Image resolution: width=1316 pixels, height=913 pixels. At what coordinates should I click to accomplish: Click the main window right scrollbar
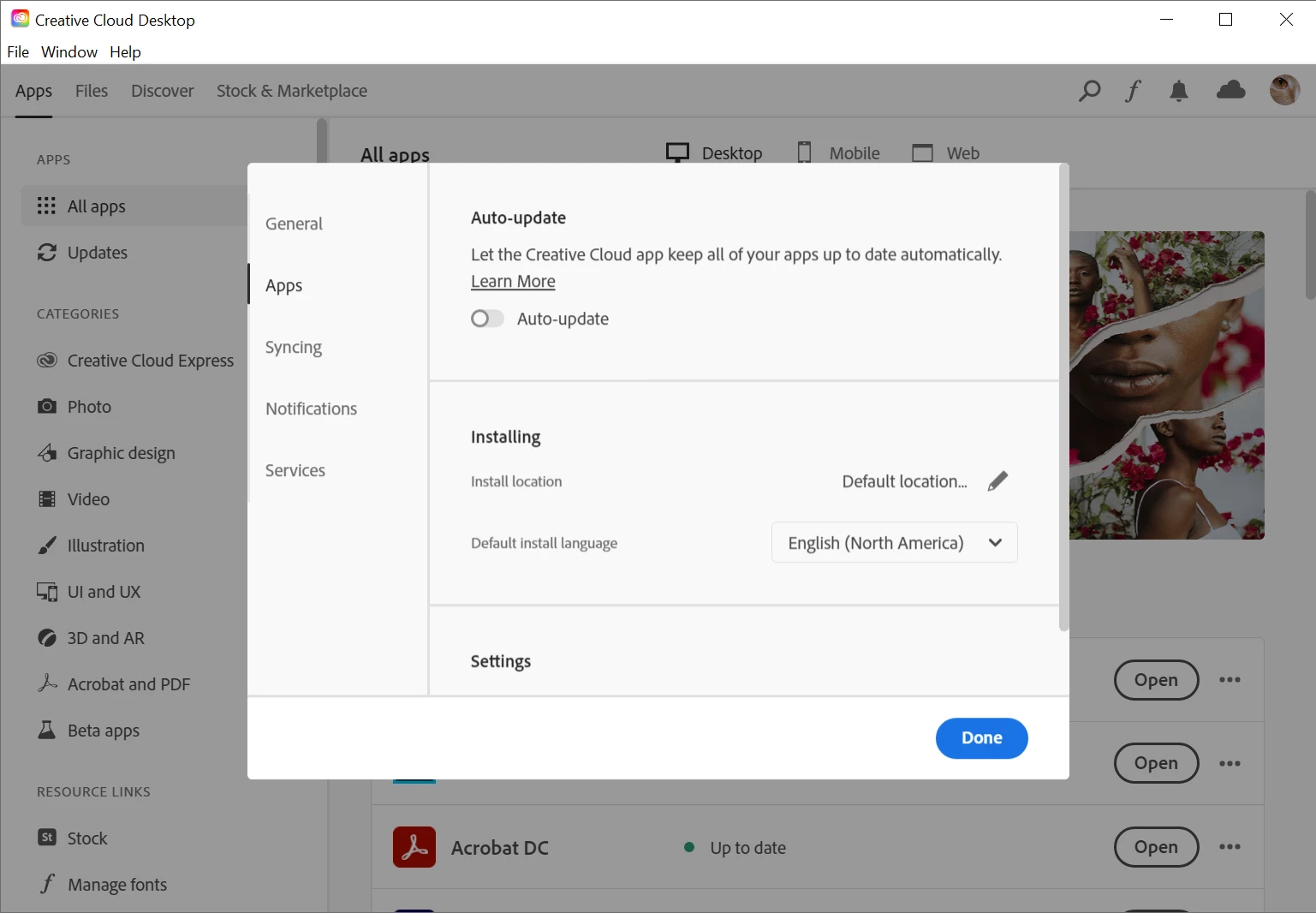(x=1310, y=245)
